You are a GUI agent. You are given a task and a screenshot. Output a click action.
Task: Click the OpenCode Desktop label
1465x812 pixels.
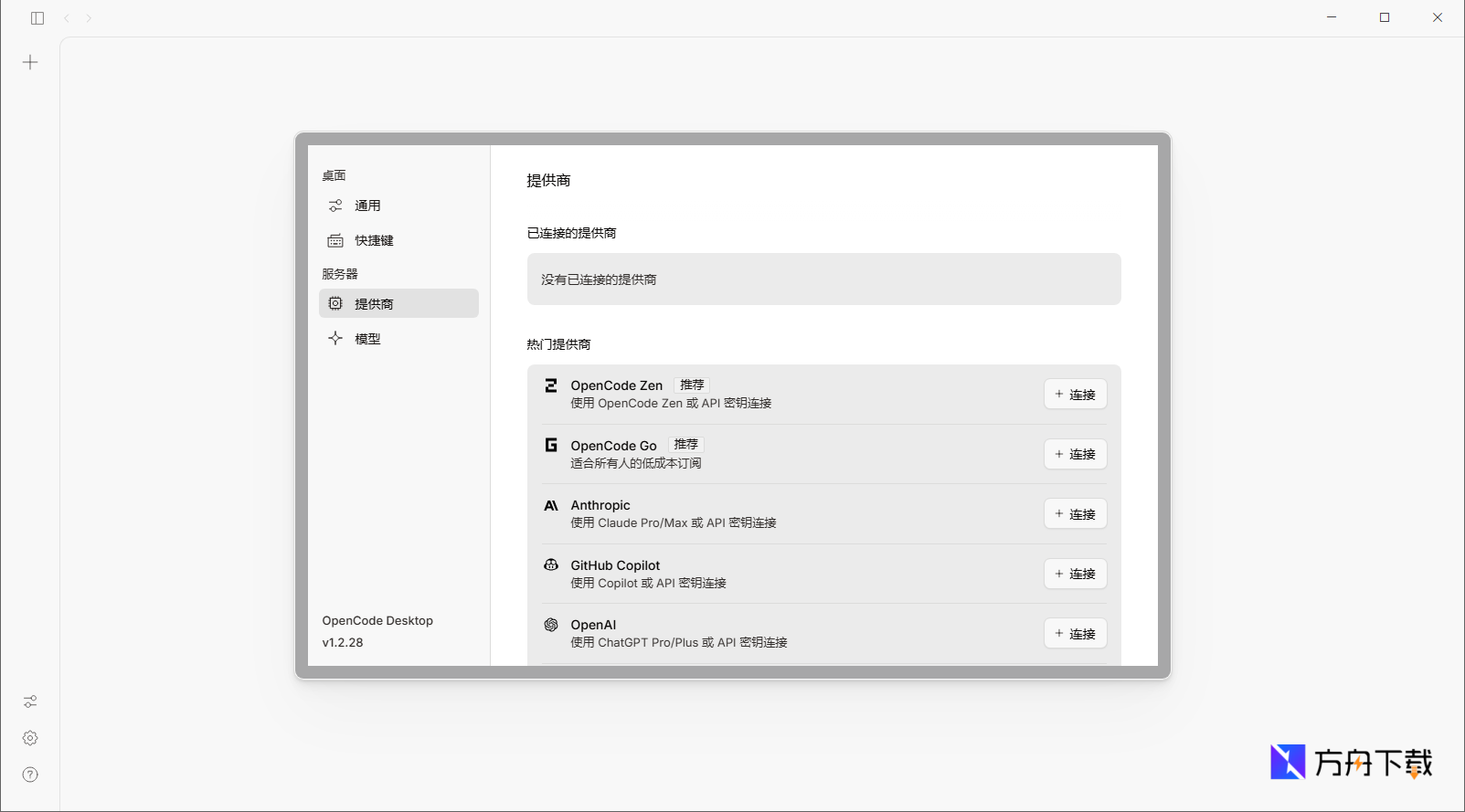point(377,620)
